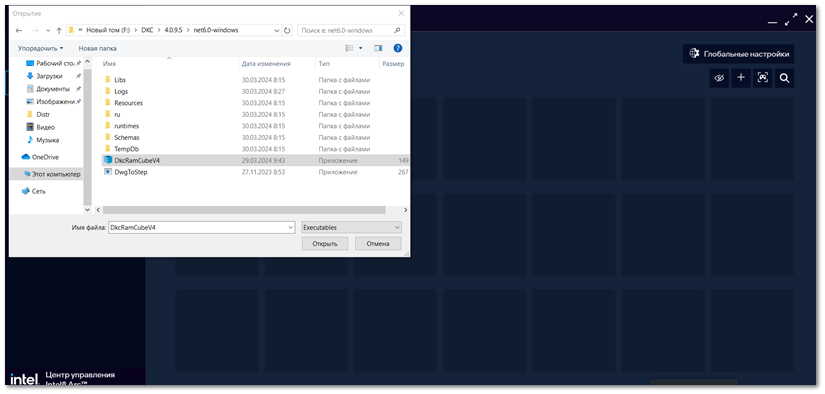
Task: Click modified date 29.03.2024 9:43 cell
Action: click(x=263, y=160)
